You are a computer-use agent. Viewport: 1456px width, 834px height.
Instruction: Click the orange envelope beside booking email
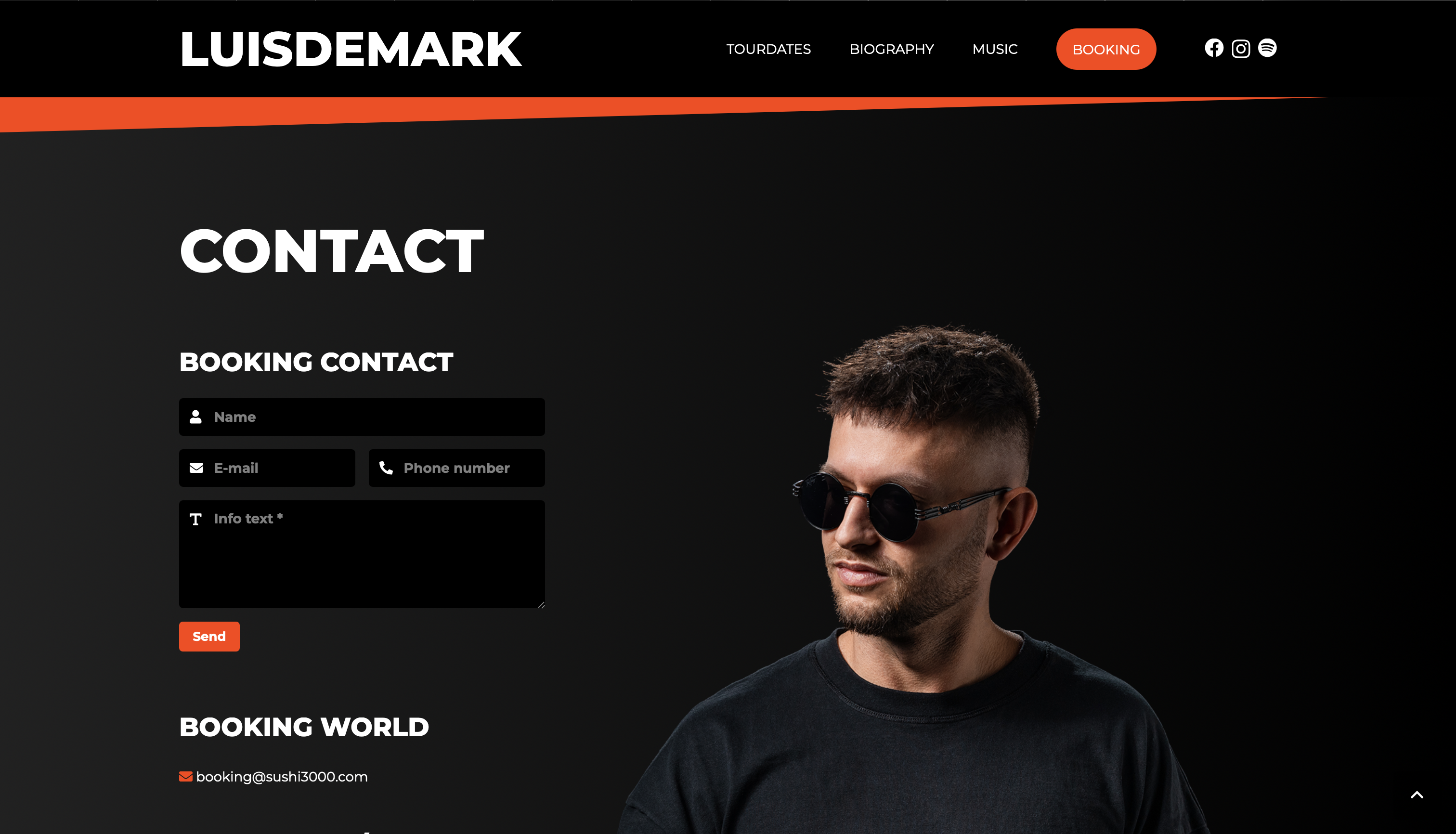(185, 777)
